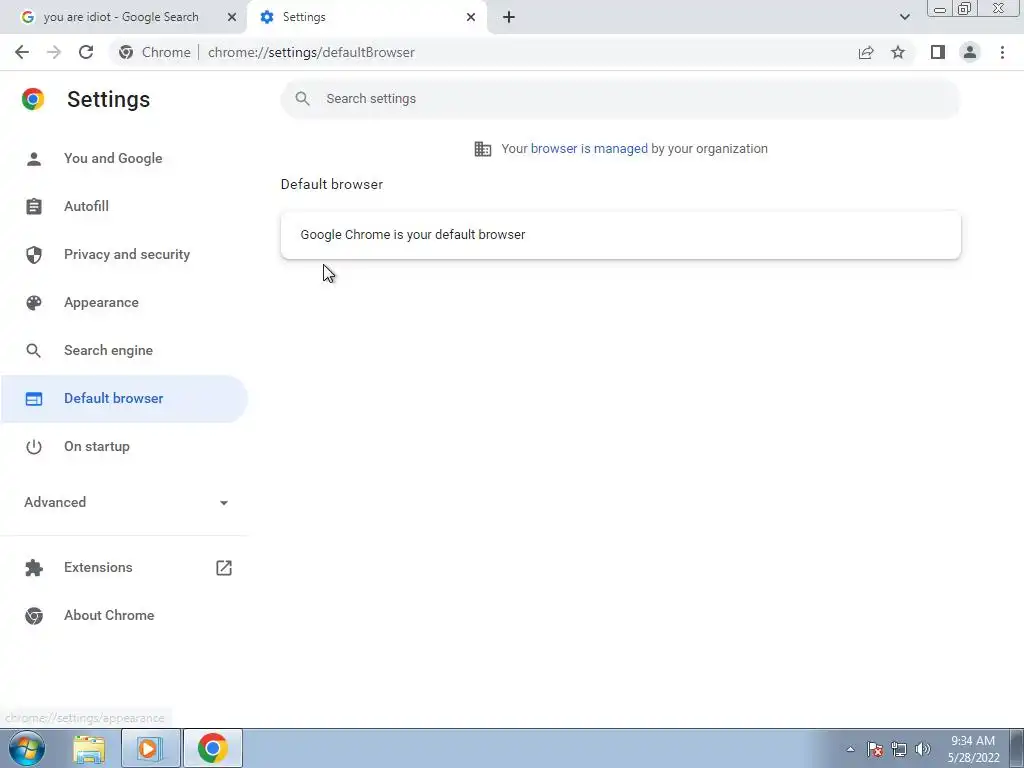Open Windows Explorer from the taskbar
Screen dimensions: 1024x768
(x=89, y=748)
